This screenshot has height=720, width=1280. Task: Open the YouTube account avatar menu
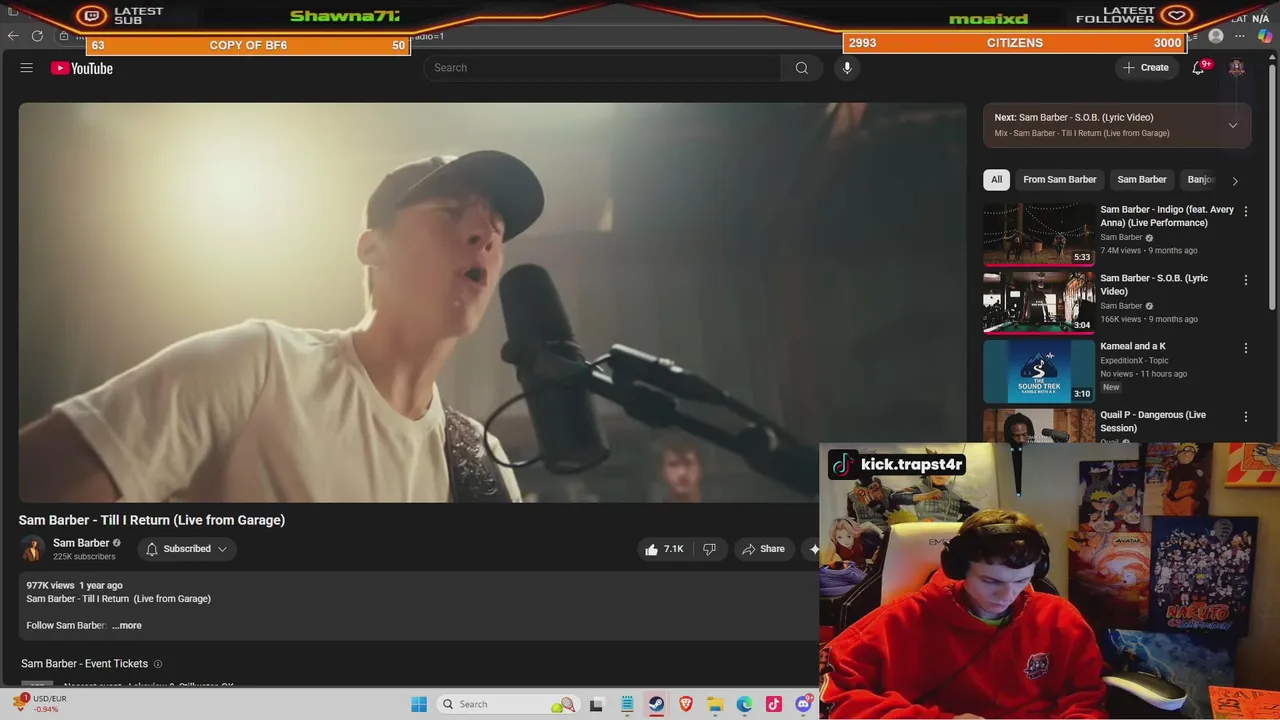[x=1237, y=68]
